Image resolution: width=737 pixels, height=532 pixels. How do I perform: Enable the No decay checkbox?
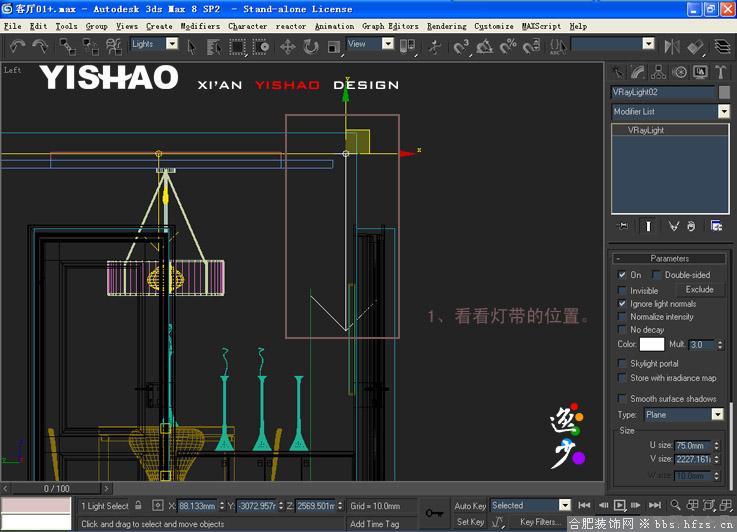[622, 329]
